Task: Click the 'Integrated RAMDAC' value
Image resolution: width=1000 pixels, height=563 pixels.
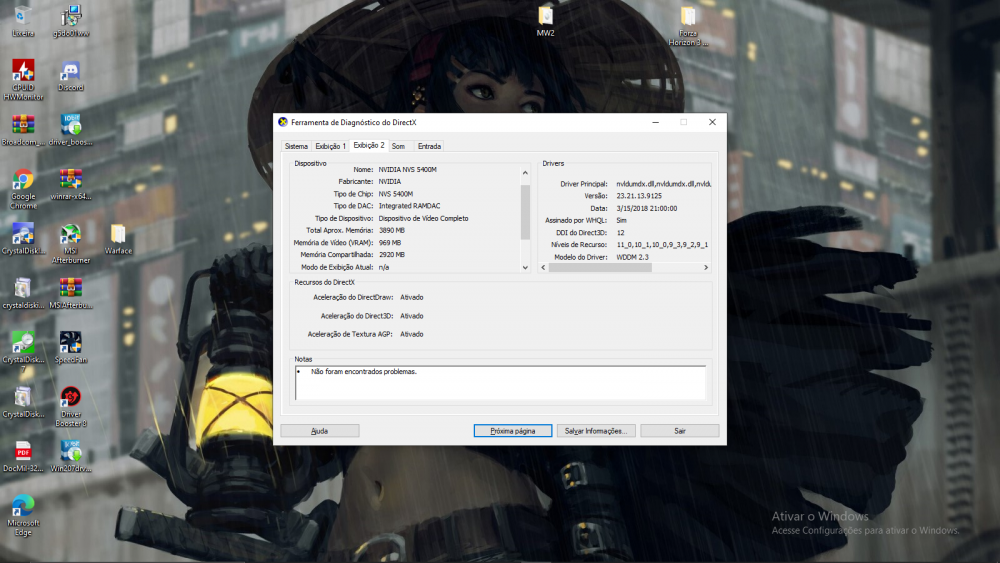Action: pyautogui.click(x=409, y=206)
